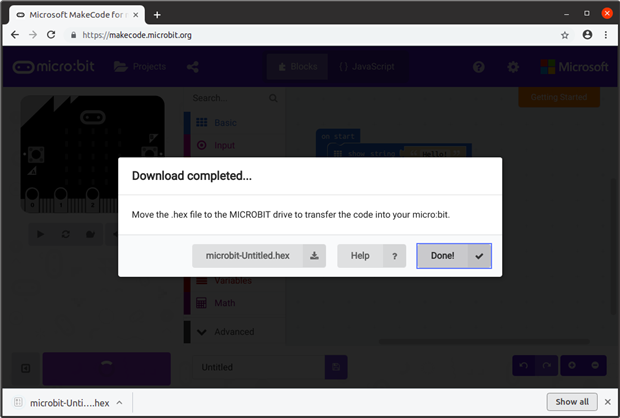Click the Getting Started button
Screen dimensions: 620x418
point(559,97)
